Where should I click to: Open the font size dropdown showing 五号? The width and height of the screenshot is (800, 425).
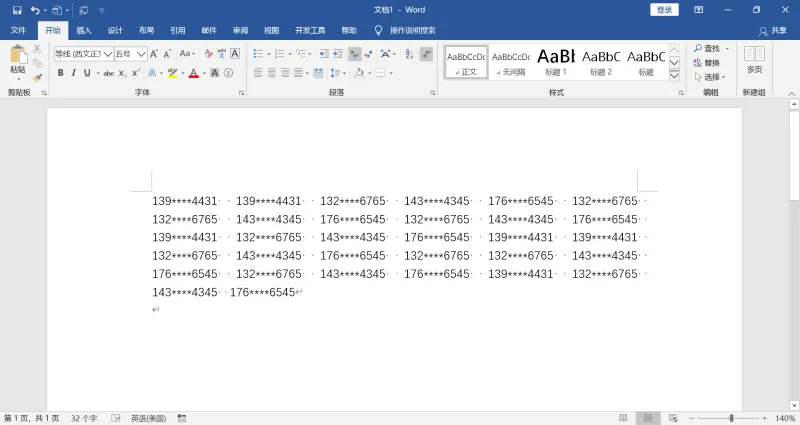131,54
